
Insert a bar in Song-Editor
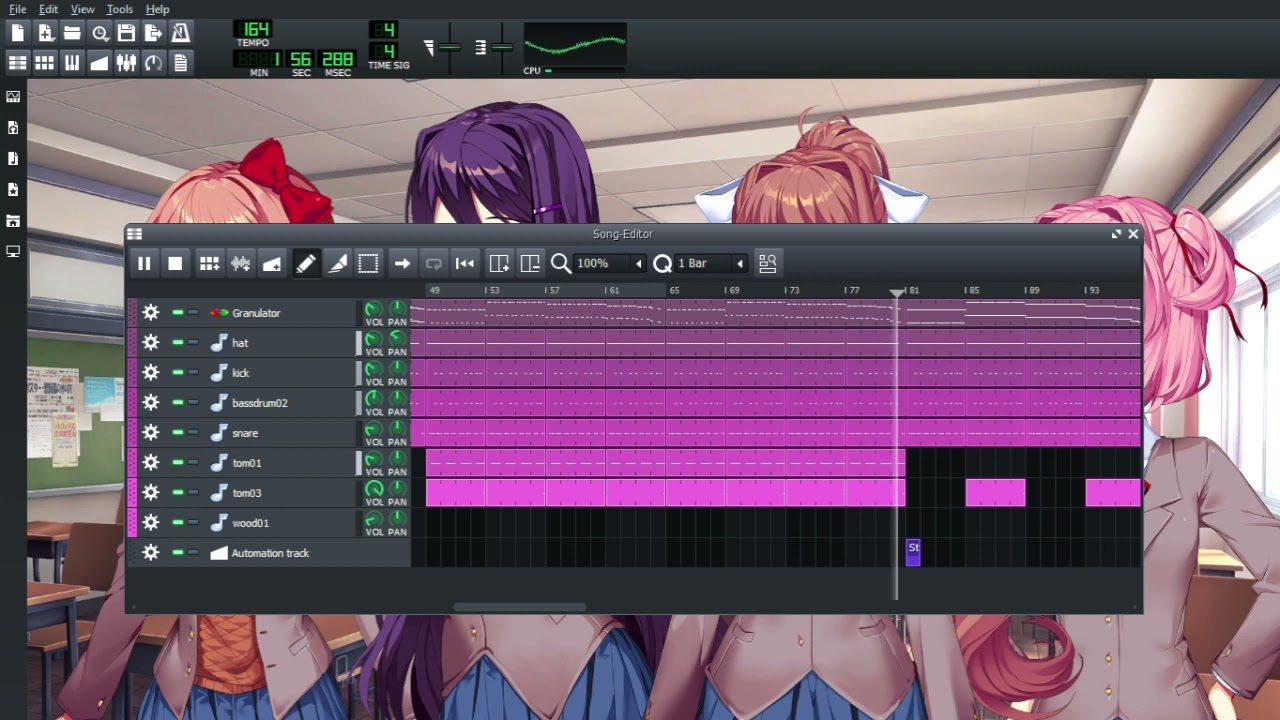499,264
